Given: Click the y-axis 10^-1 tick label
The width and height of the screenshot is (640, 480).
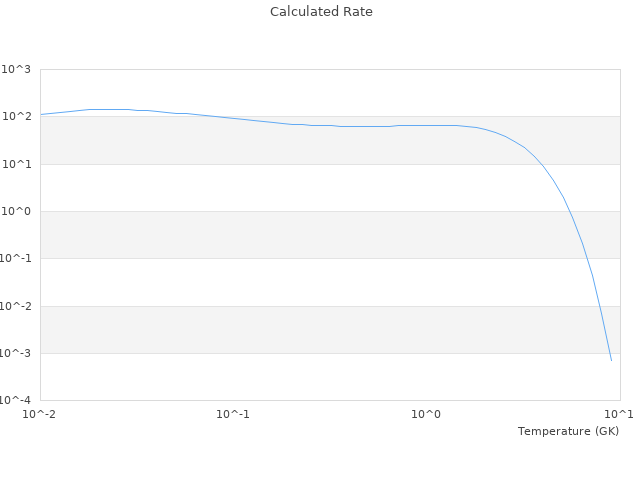Looking at the screenshot, I should 15,259.
